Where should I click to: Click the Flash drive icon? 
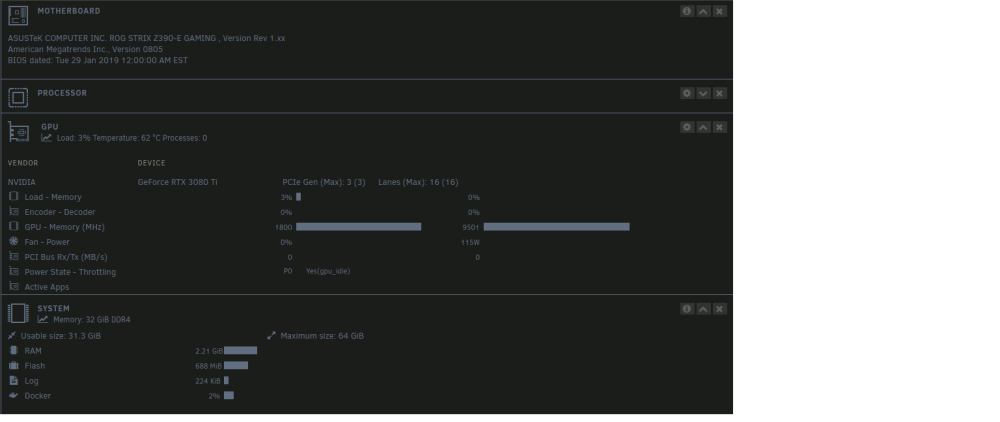tap(13, 365)
